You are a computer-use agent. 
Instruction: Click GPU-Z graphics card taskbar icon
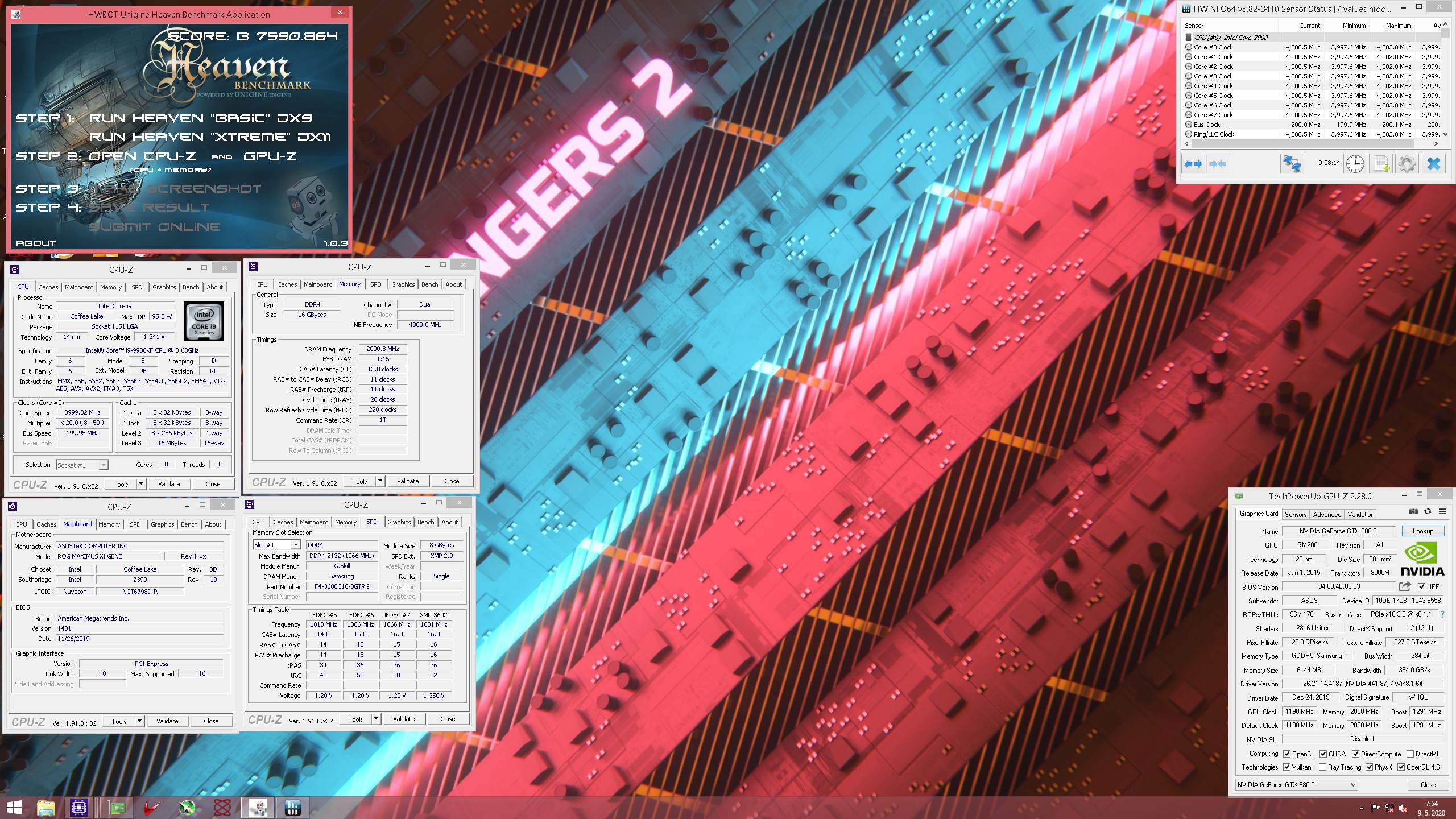tap(117, 808)
